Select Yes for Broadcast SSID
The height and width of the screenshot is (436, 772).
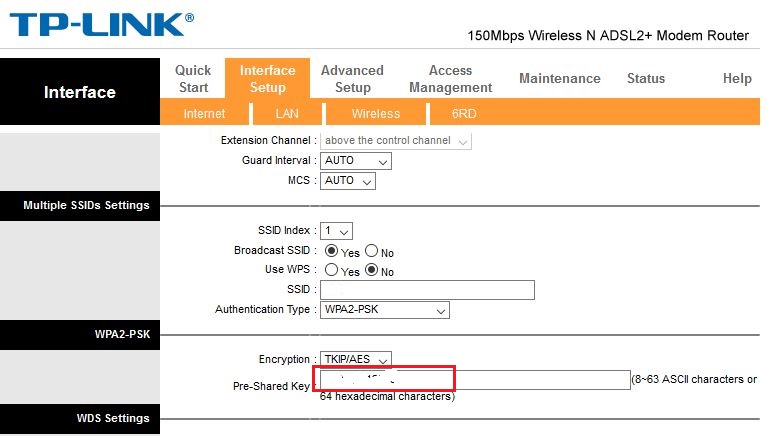pos(332,252)
